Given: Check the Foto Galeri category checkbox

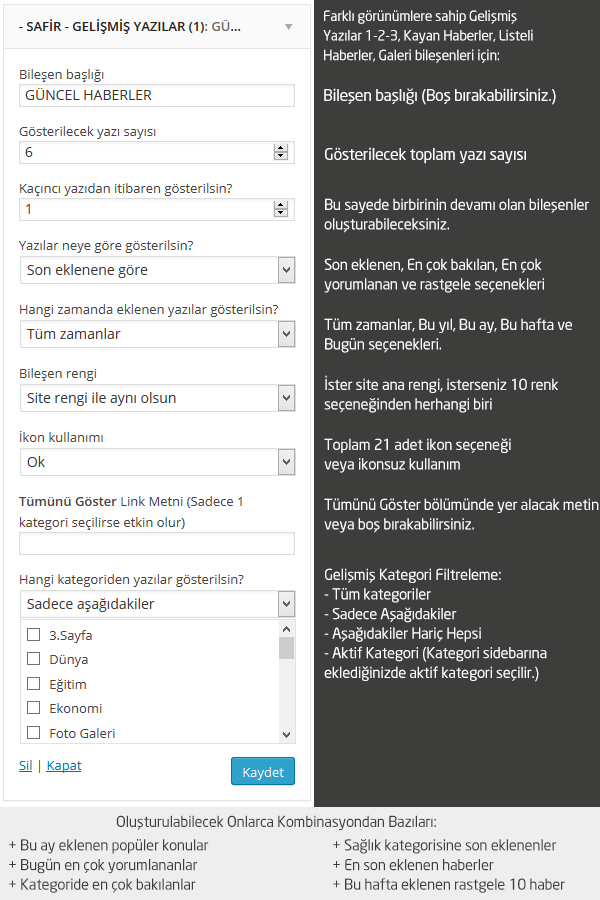Looking at the screenshot, I should (x=34, y=732).
